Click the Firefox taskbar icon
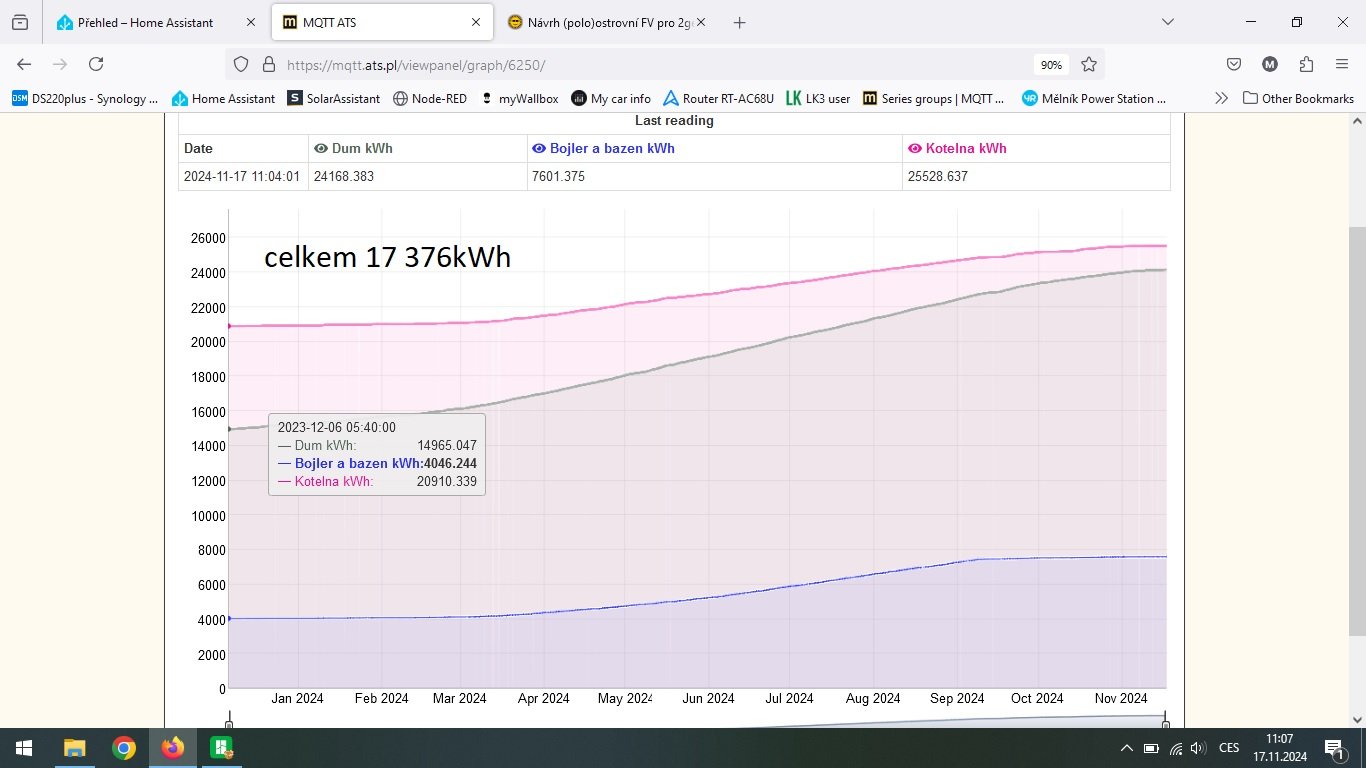 (173, 747)
